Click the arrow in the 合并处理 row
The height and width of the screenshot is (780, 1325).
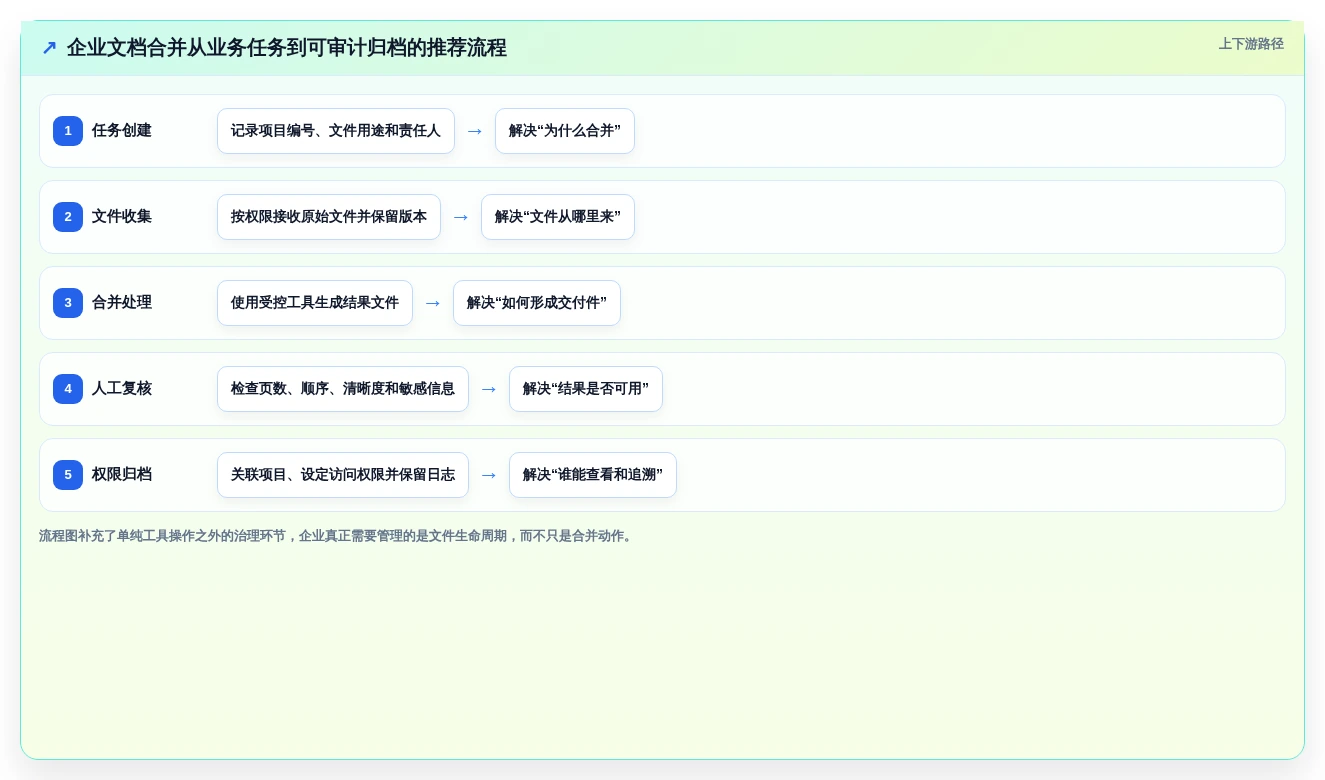pyautogui.click(x=433, y=303)
